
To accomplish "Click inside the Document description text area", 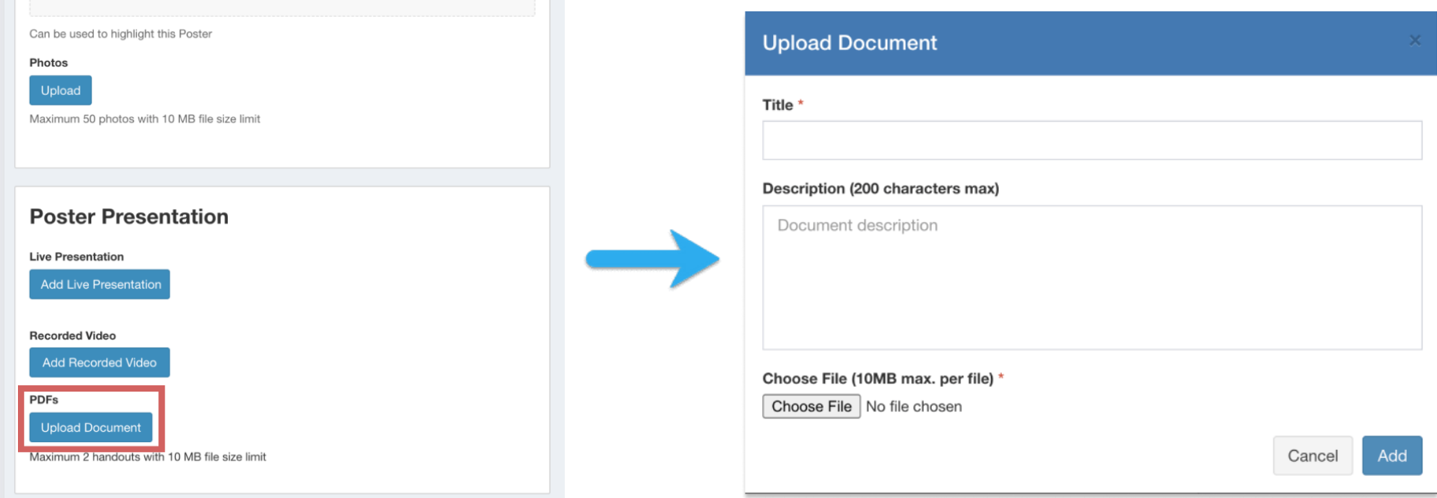I will (x=1091, y=277).
